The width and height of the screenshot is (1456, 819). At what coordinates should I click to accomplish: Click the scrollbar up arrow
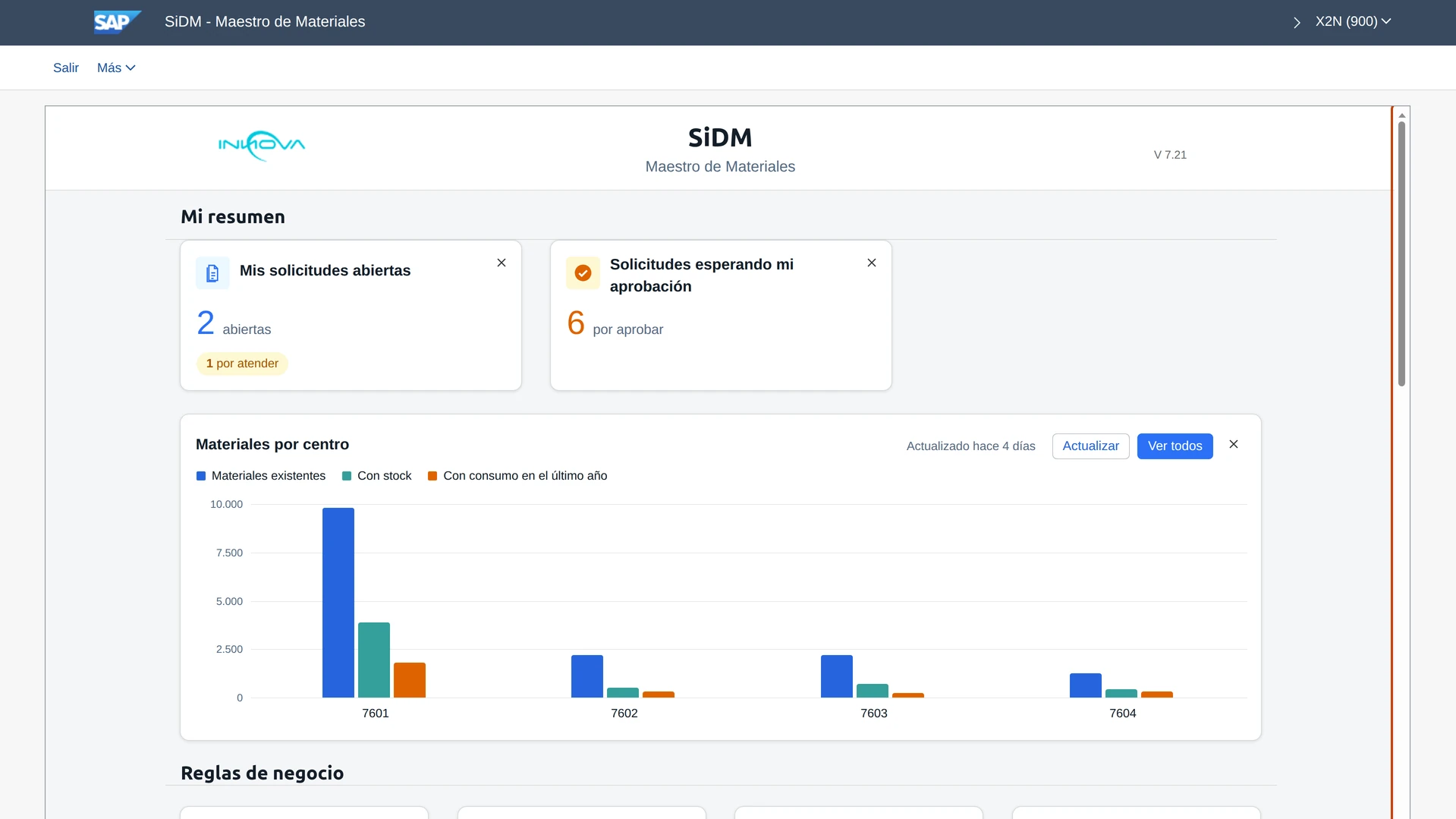tap(1402, 115)
